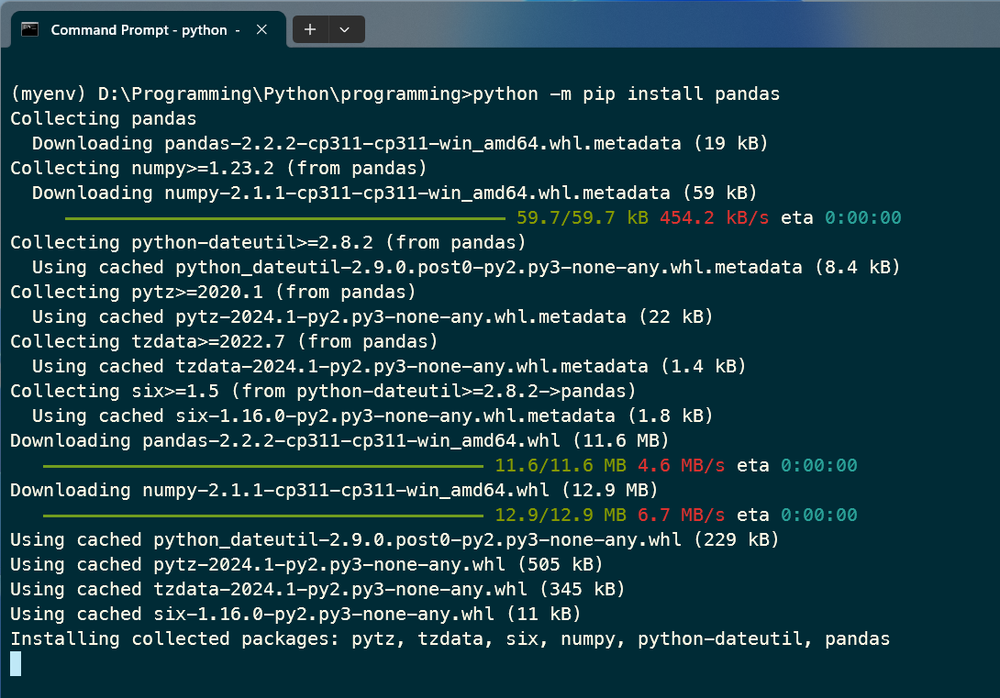Screen dimensions: 1000x698
Task: Click the Collecting six>=1.5 line
Action: click(x=323, y=390)
